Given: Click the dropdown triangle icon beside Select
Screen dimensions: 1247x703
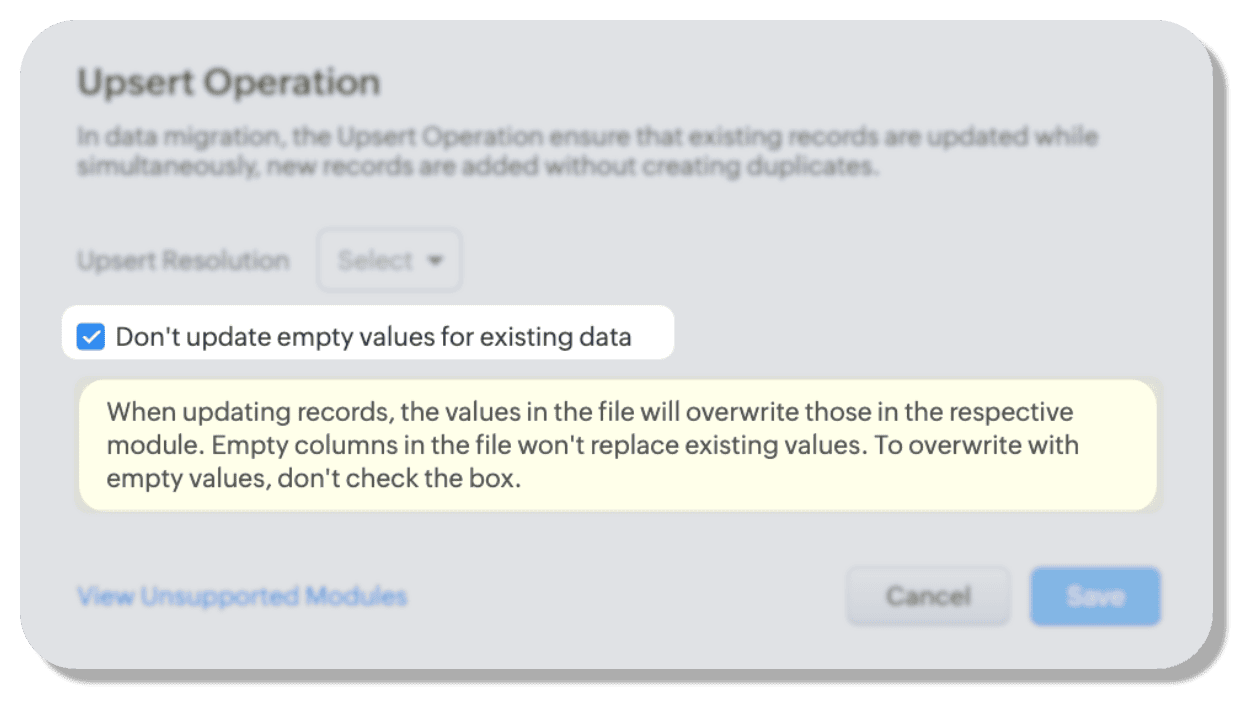Looking at the screenshot, I should point(435,261).
